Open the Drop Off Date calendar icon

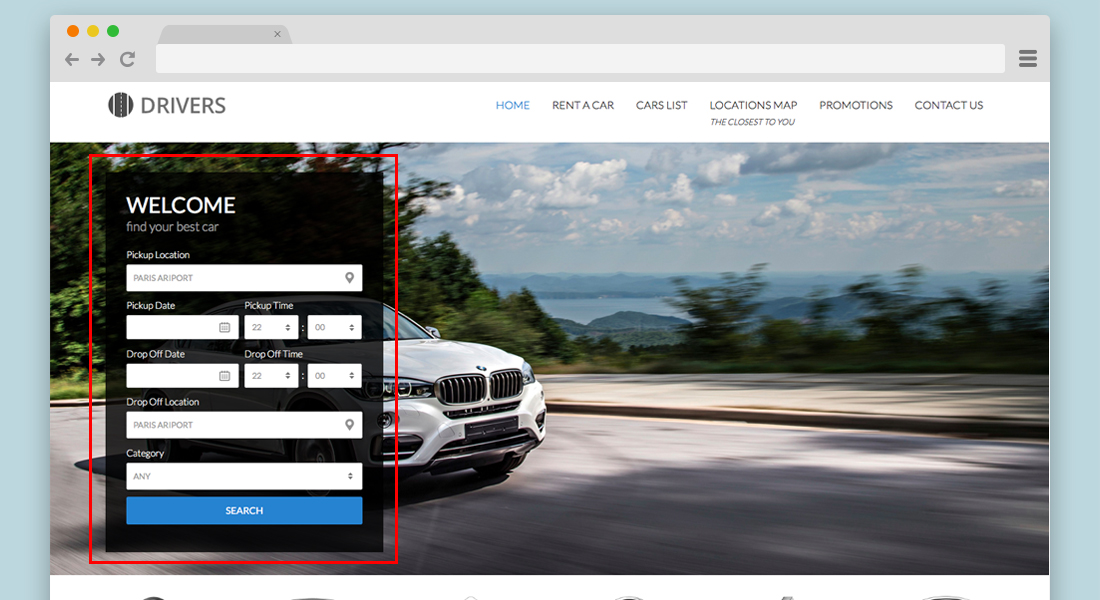[x=224, y=376]
